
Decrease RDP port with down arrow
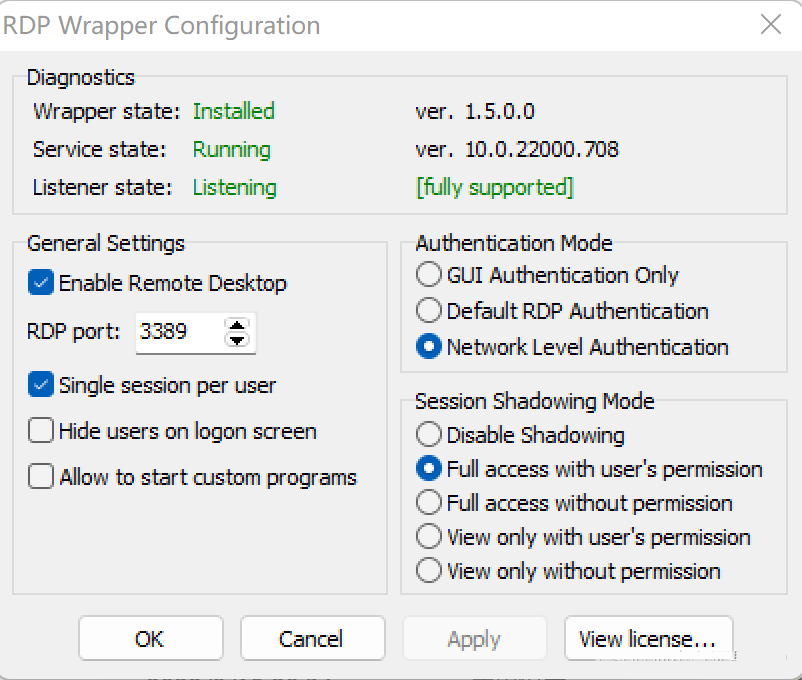(x=237, y=340)
